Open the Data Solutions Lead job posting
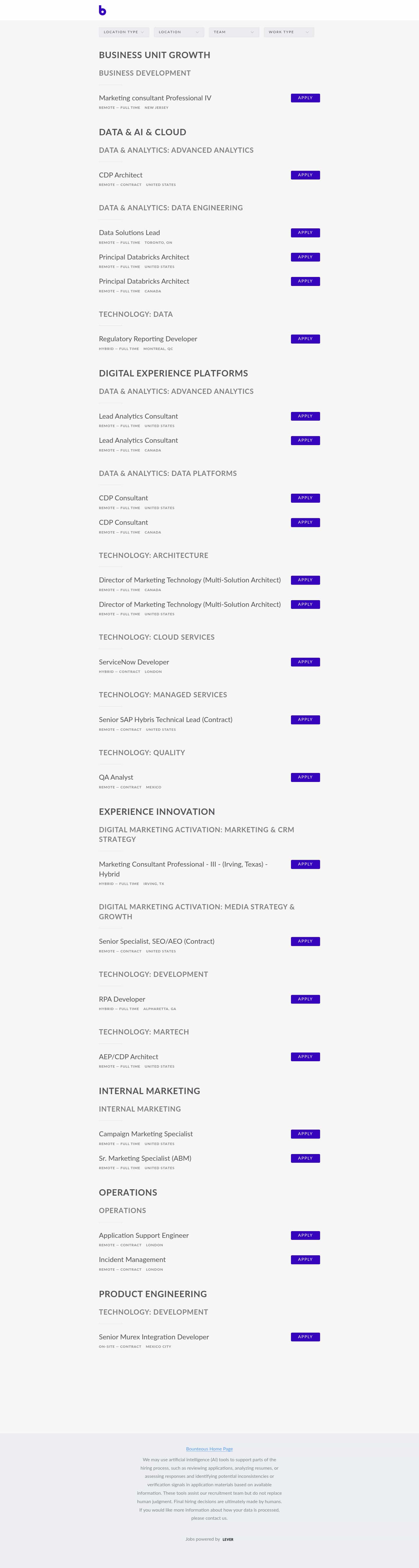419x1568 pixels. click(129, 232)
